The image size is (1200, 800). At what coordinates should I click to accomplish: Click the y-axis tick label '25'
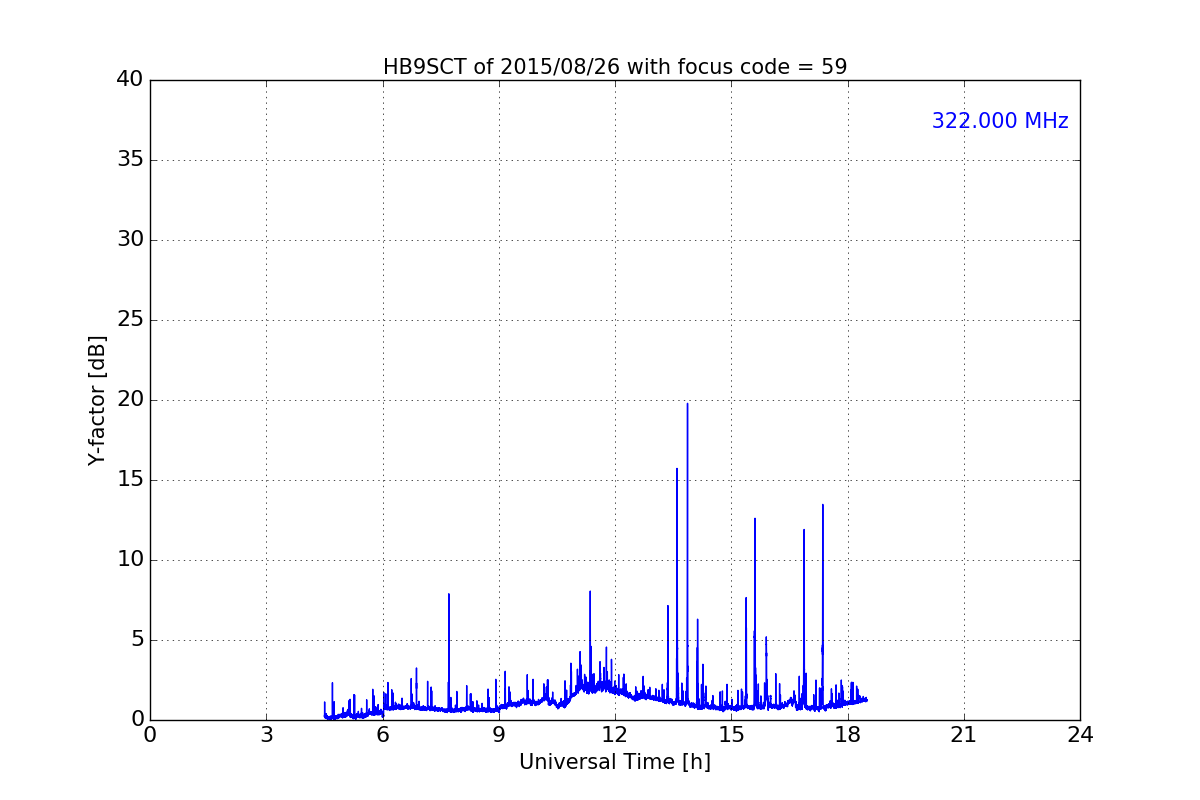coord(130,320)
